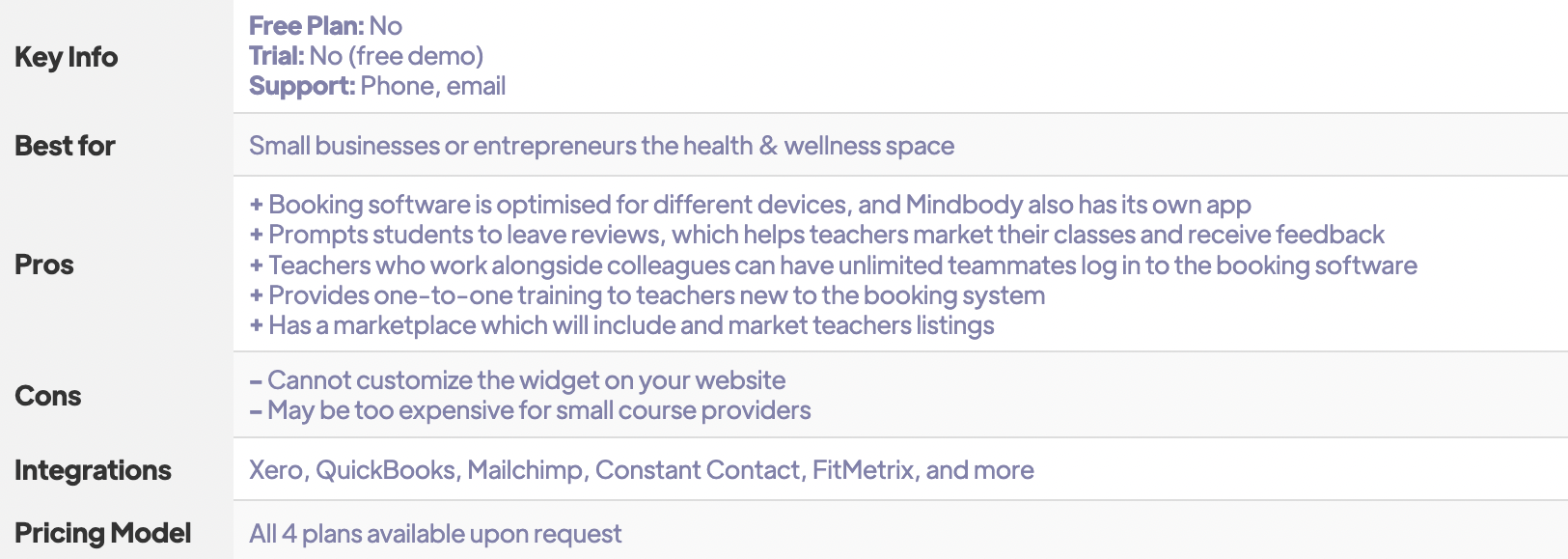
Task: Click the Support: Phone, email line
Action: (376, 86)
